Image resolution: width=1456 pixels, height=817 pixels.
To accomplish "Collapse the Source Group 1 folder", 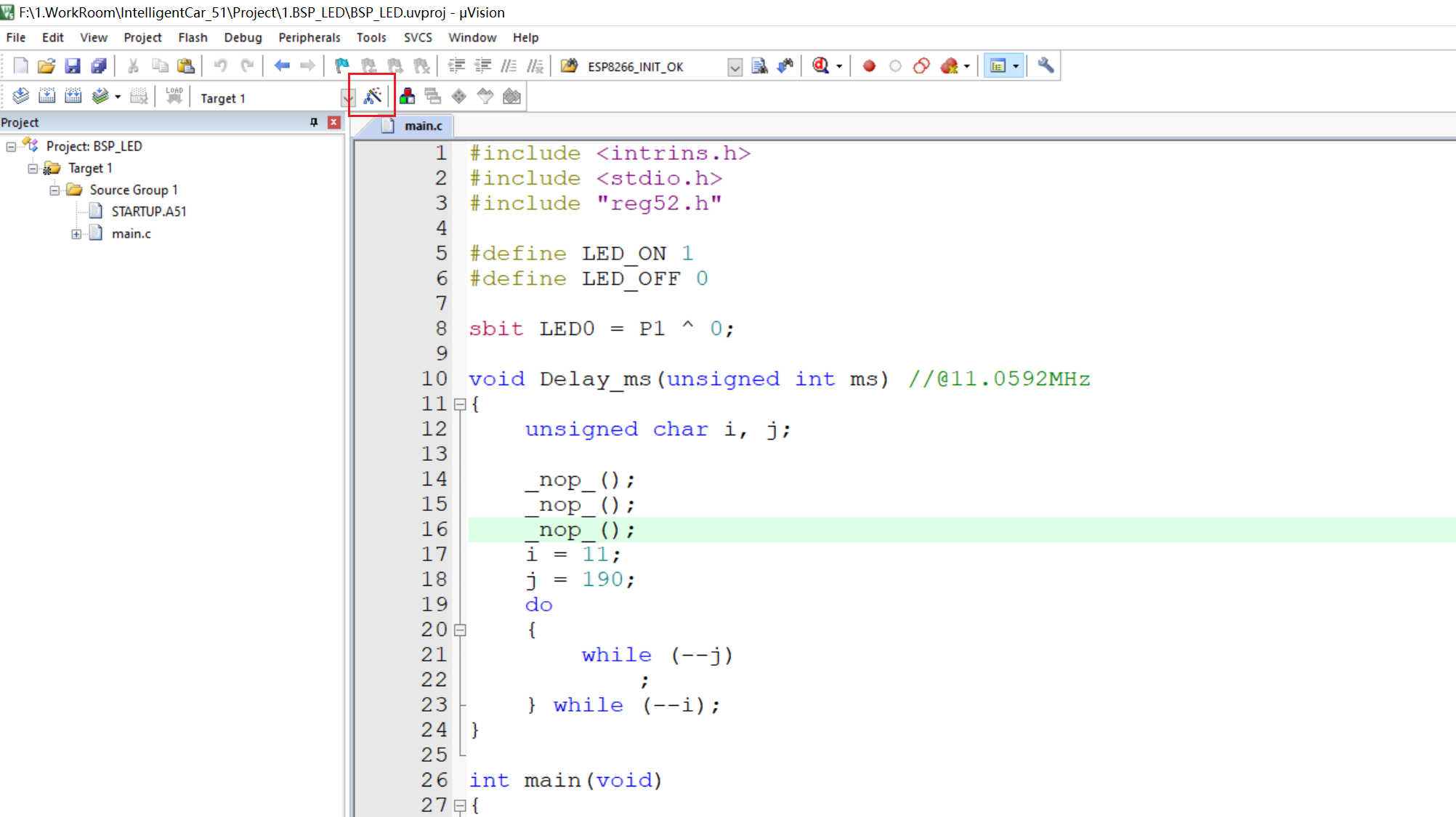I will 54,190.
